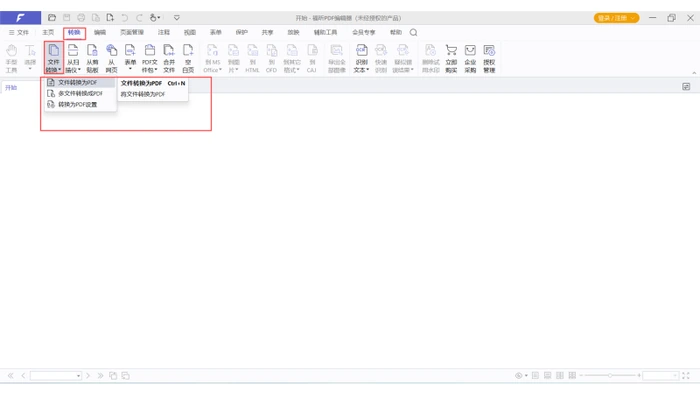The width and height of the screenshot is (700, 395).
Task: Click the 快速识别 OCR icon
Action: tap(381, 58)
